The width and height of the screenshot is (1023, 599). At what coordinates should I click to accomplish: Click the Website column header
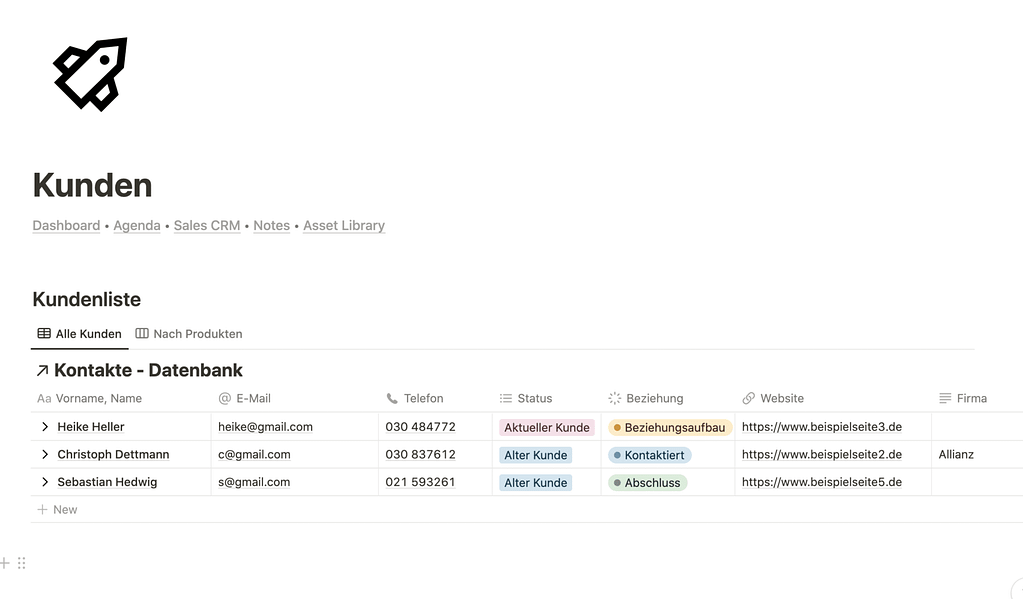tap(781, 398)
